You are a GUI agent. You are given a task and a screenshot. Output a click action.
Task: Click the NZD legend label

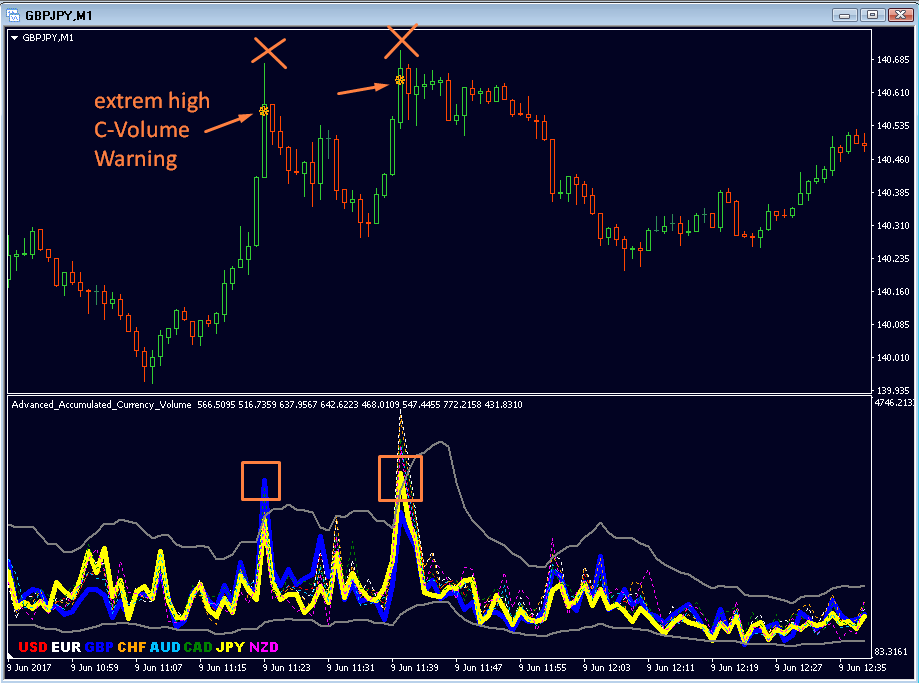264,647
